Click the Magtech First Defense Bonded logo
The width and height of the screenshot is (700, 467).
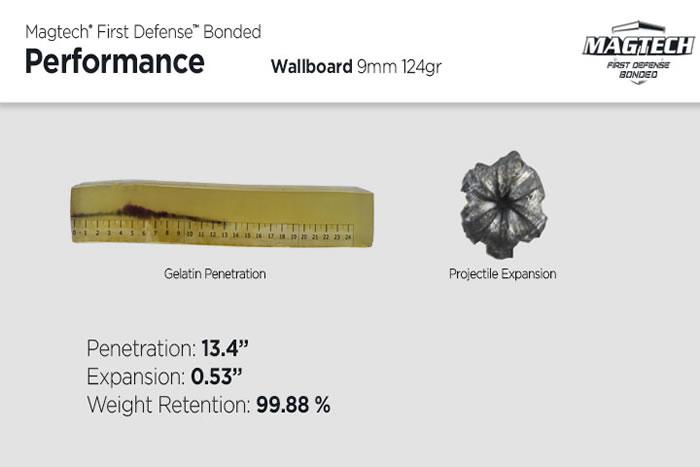(638, 52)
